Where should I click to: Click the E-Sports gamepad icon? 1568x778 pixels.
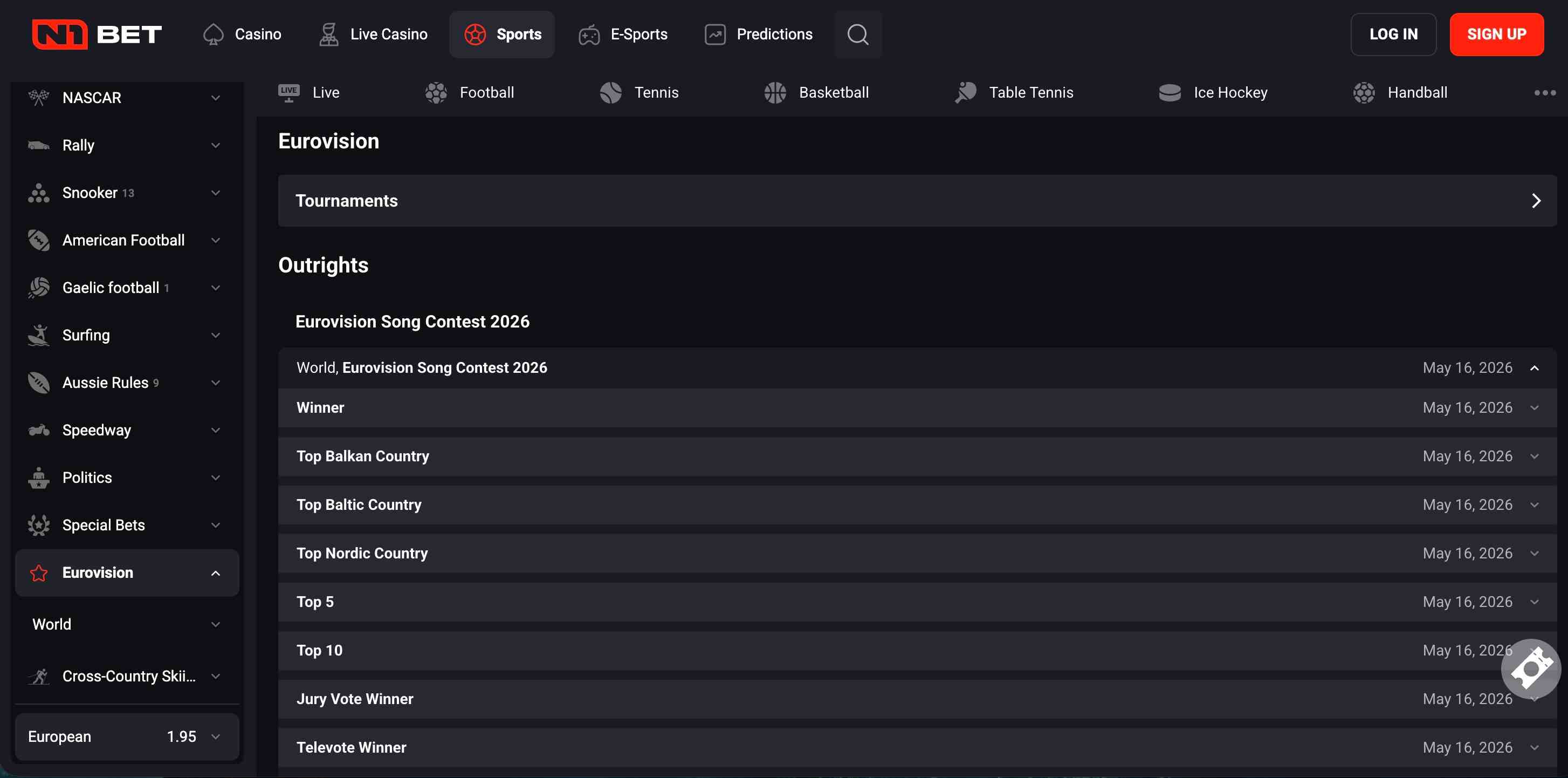pyautogui.click(x=589, y=35)
